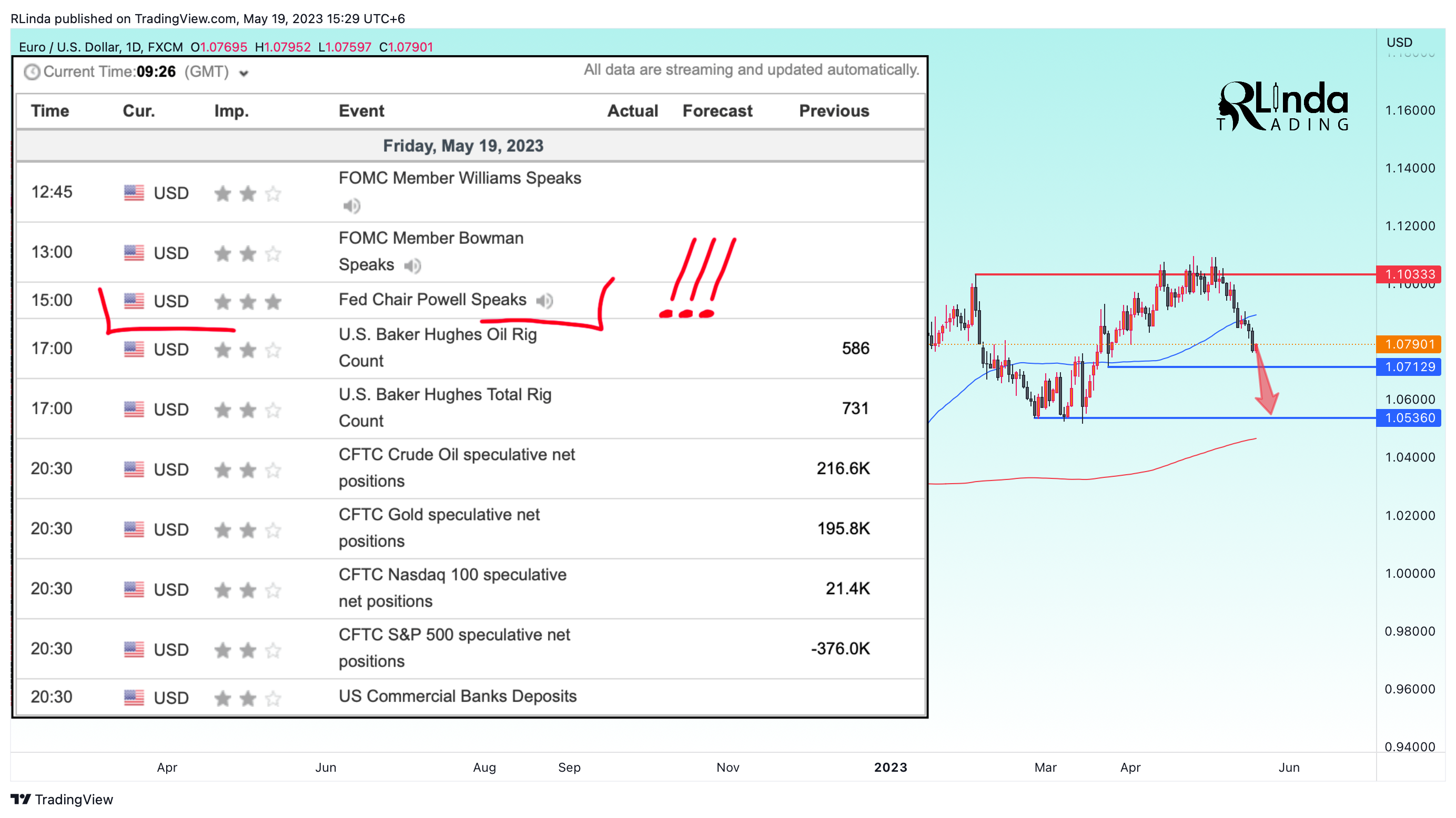Click the US flag in the Nasdaq 100 row
Image resolution: width=1456 pixels, height=818 pixels.
[134, 589]
